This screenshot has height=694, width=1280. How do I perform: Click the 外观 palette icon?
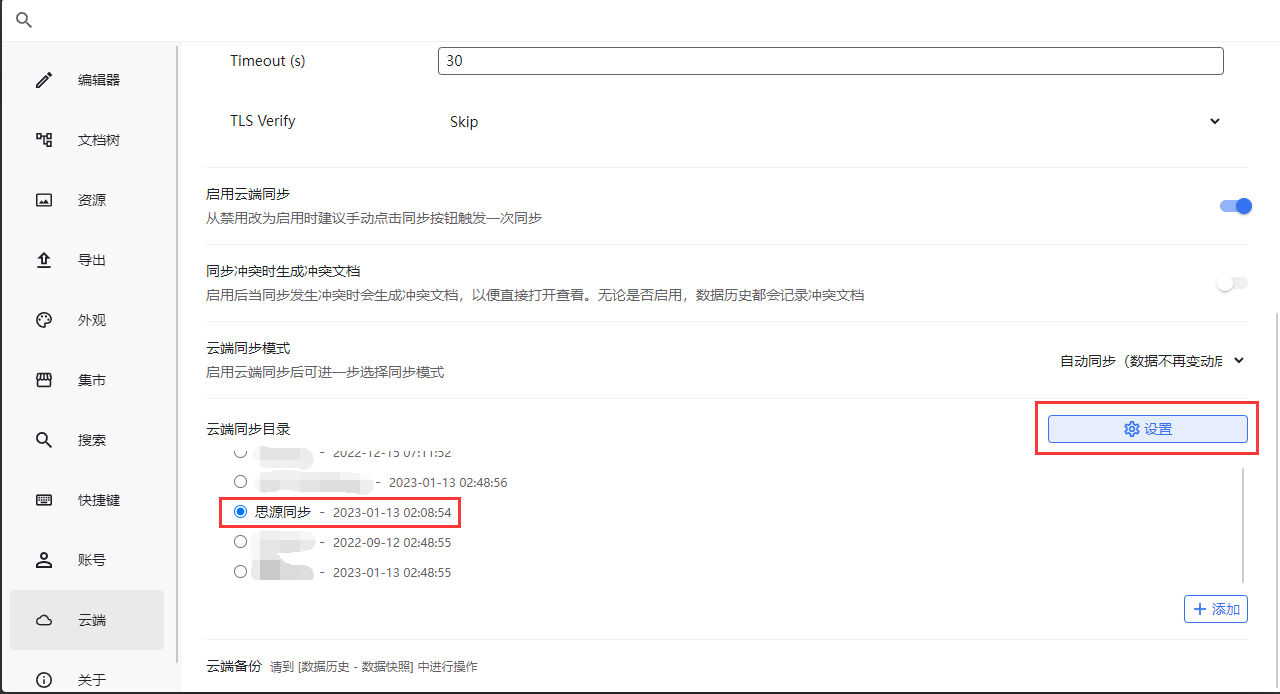coord(44,320)
